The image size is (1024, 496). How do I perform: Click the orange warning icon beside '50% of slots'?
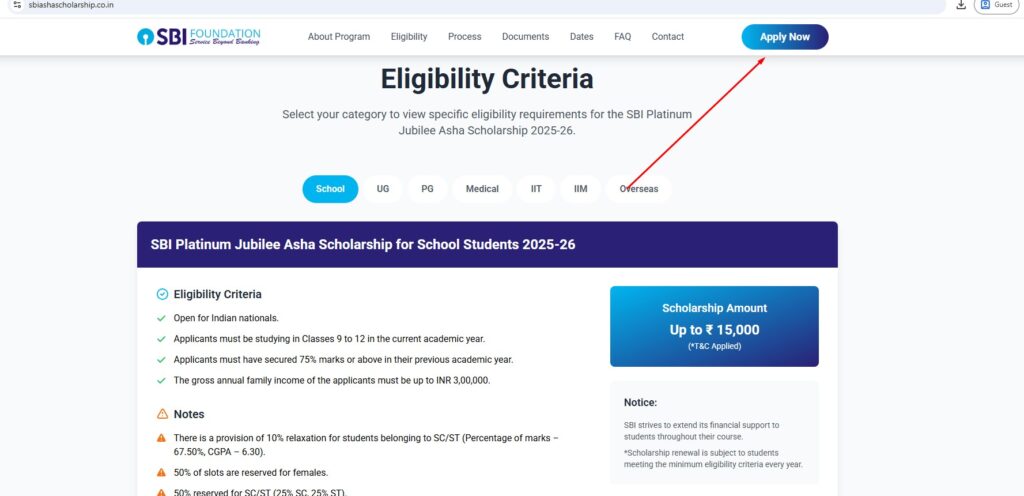[x=161, y=472]
